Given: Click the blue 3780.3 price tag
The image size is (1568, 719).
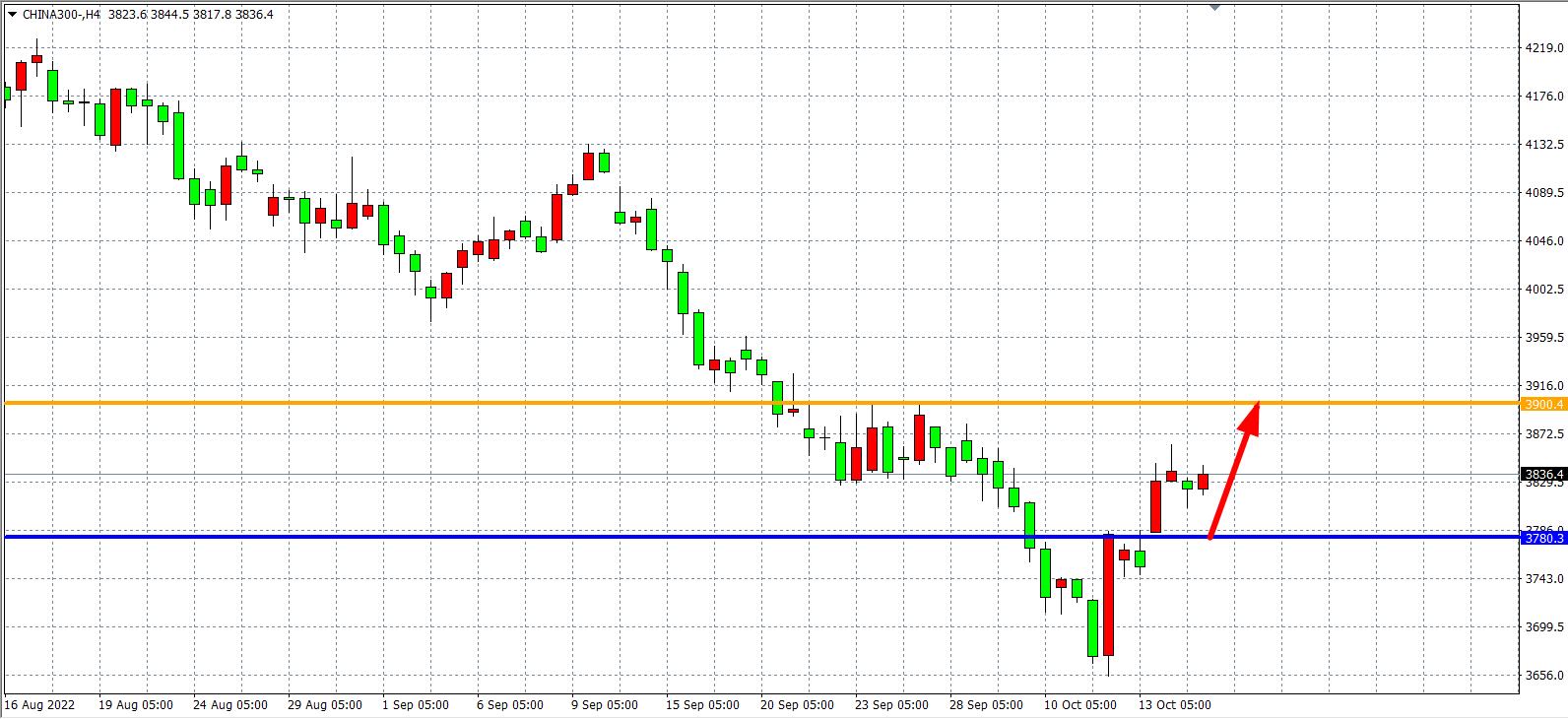Looking at the screenshot, I should click(x=1542, y=538).
